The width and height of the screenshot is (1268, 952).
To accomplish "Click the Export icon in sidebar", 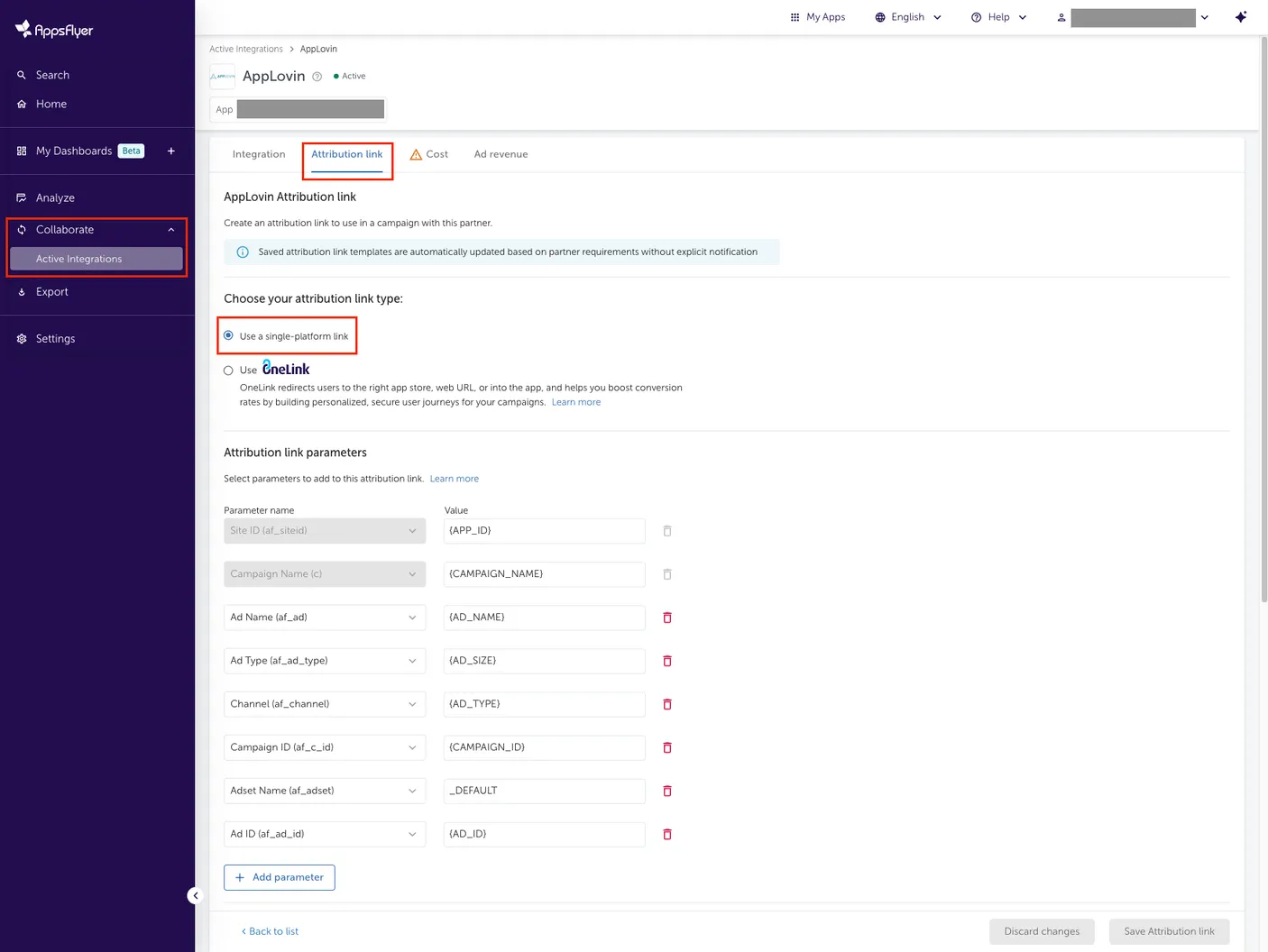I will click(22, 291).
